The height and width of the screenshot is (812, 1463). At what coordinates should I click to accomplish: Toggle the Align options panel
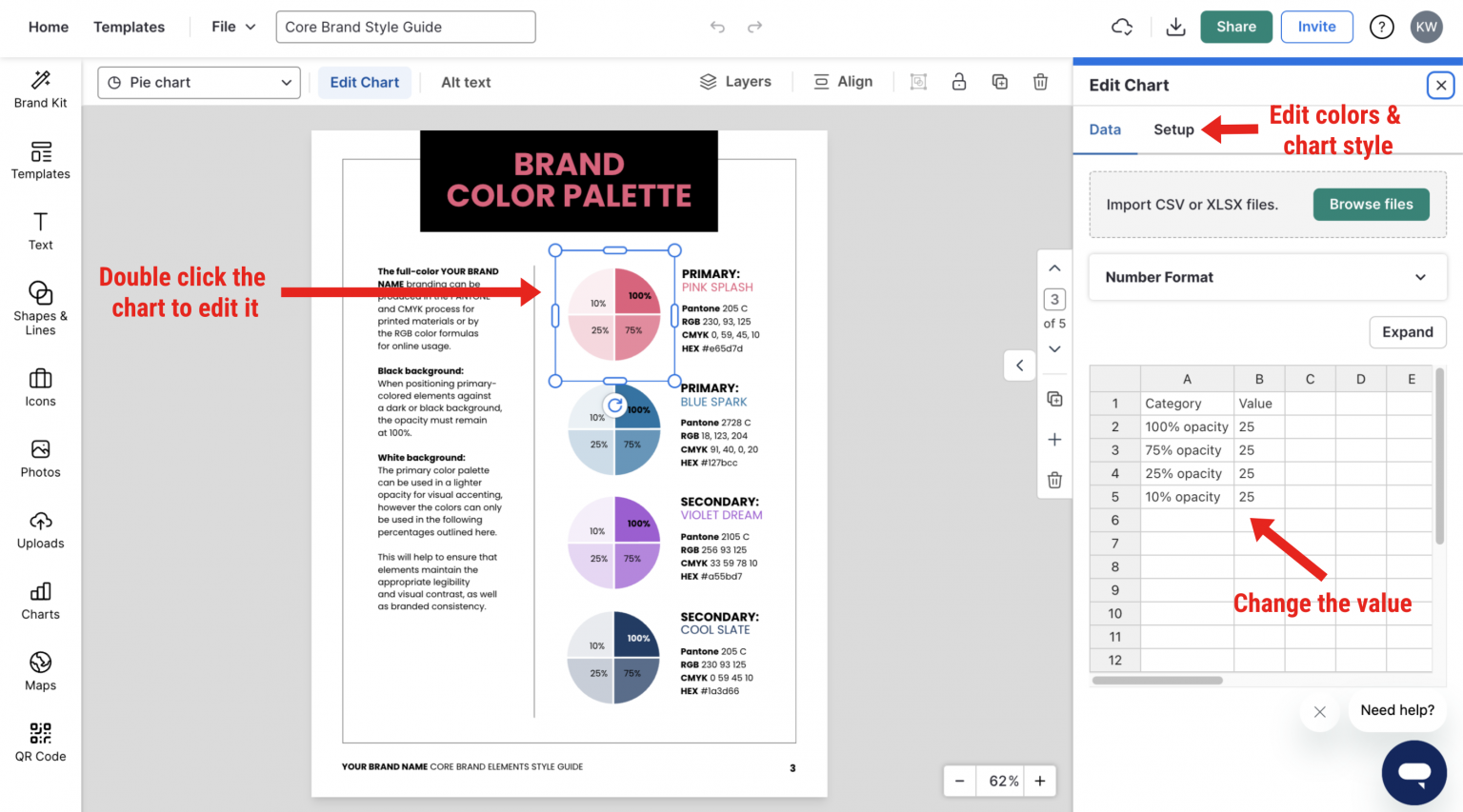(x=843, y=81)
